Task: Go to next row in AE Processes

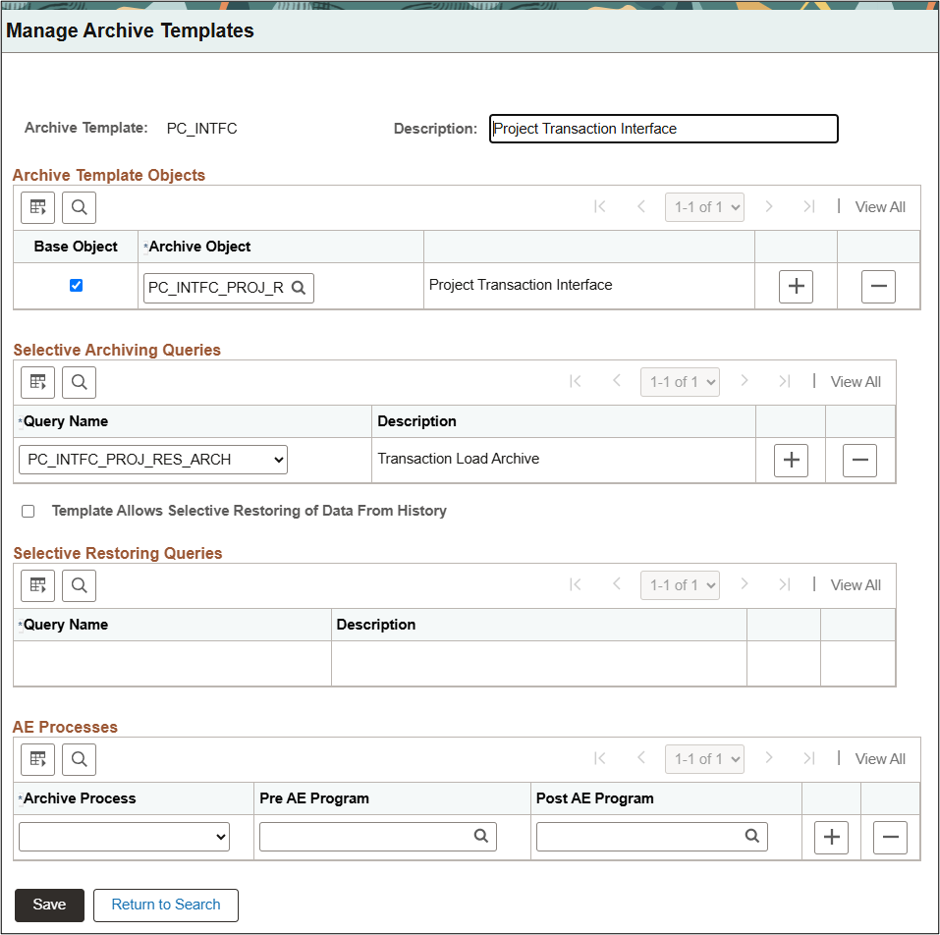Action: click(x=769, y=758)
